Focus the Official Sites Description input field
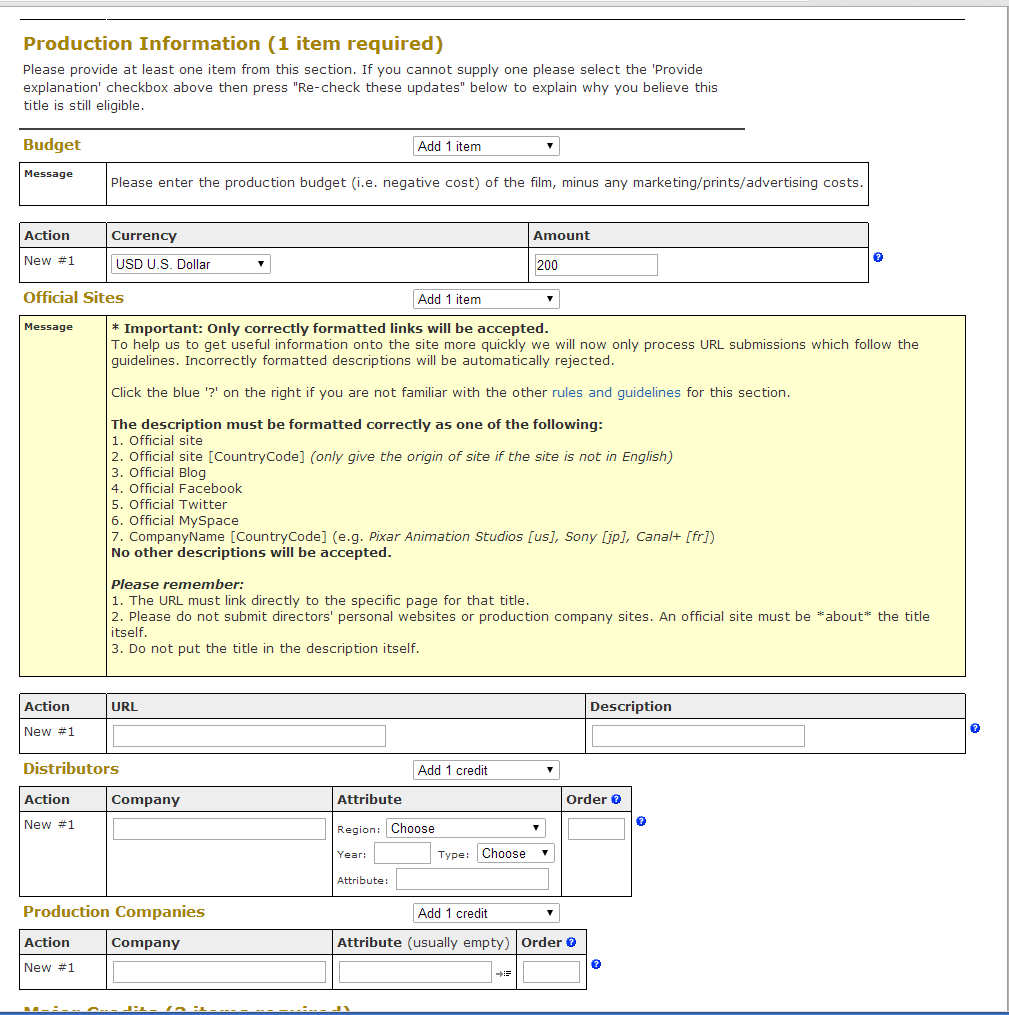Screen dimensions: 1009x1015 coord(698,736)
